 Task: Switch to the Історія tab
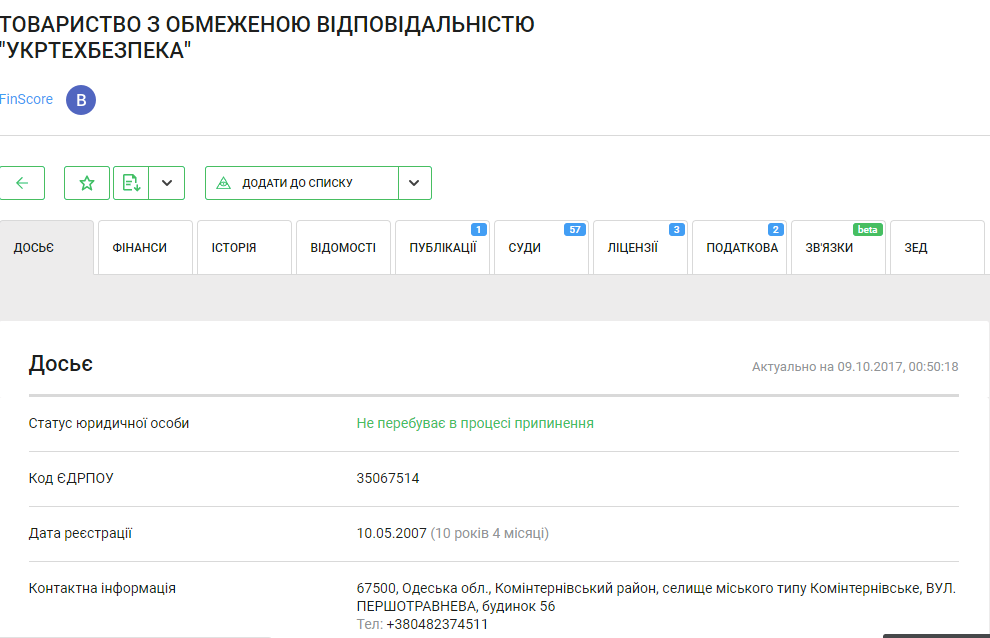pos(234,248)
